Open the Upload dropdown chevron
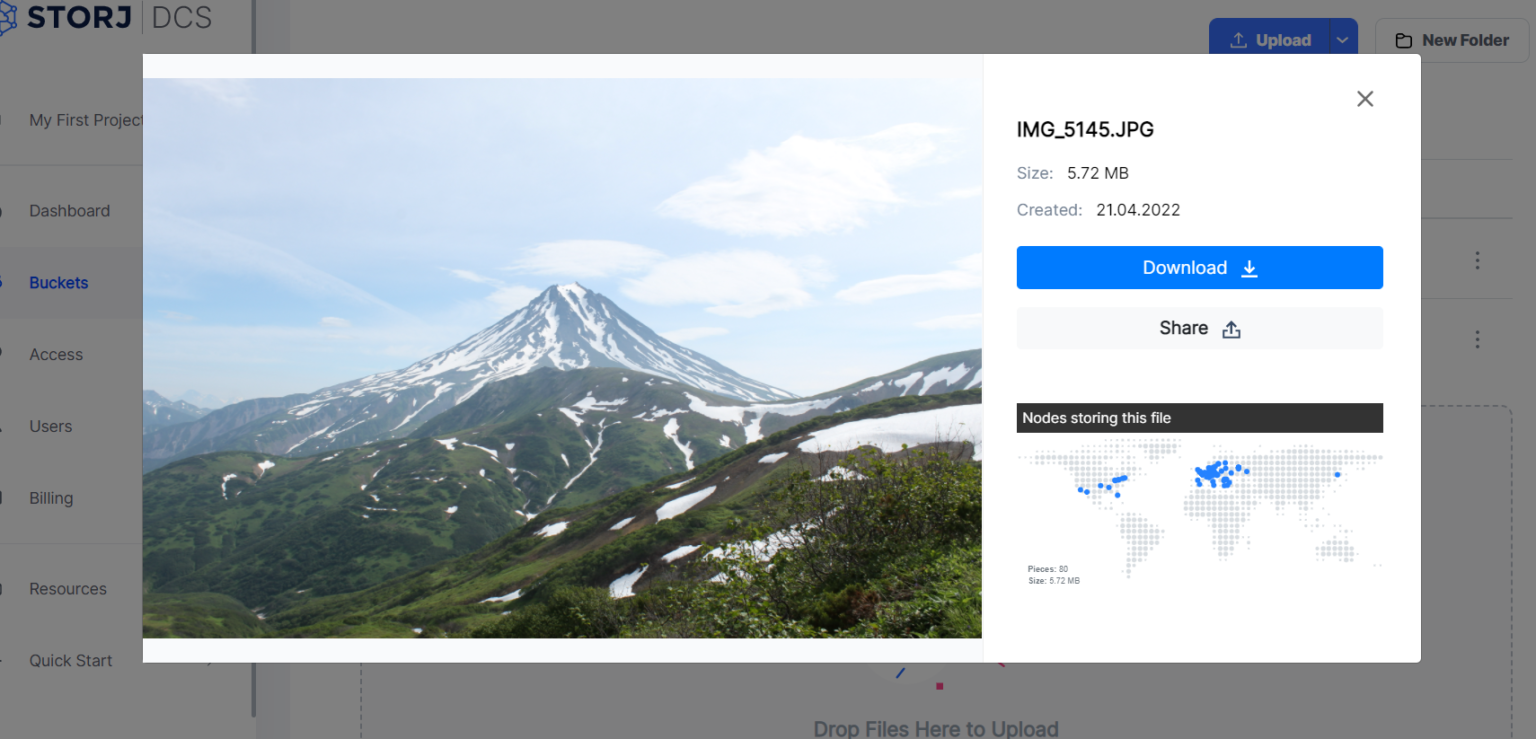Viewport: 1536px width, 739px height. coord(1342,40)
